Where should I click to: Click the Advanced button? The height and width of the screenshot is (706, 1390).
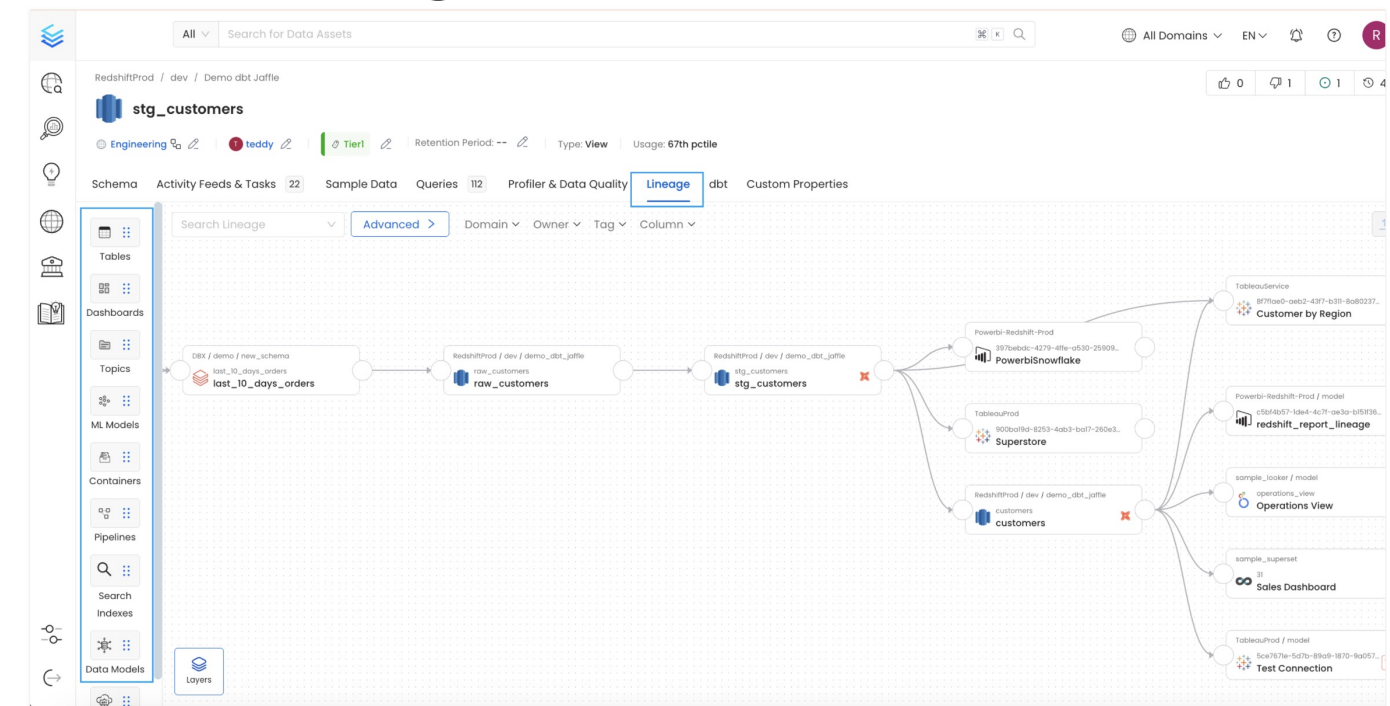point(399,224)
